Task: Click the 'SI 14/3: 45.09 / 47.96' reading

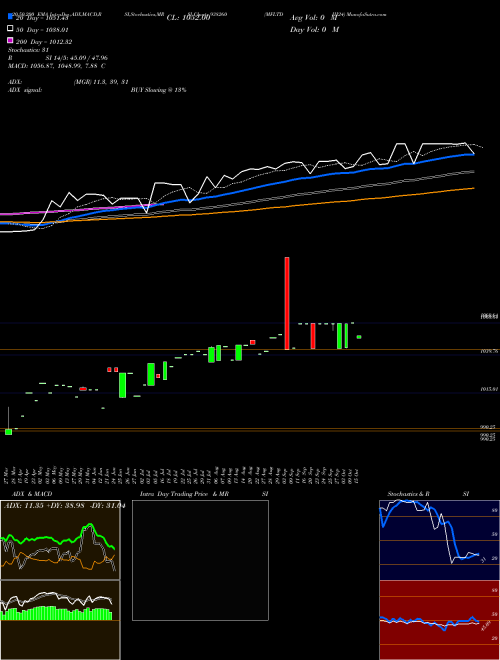Action: click(77, 58)
